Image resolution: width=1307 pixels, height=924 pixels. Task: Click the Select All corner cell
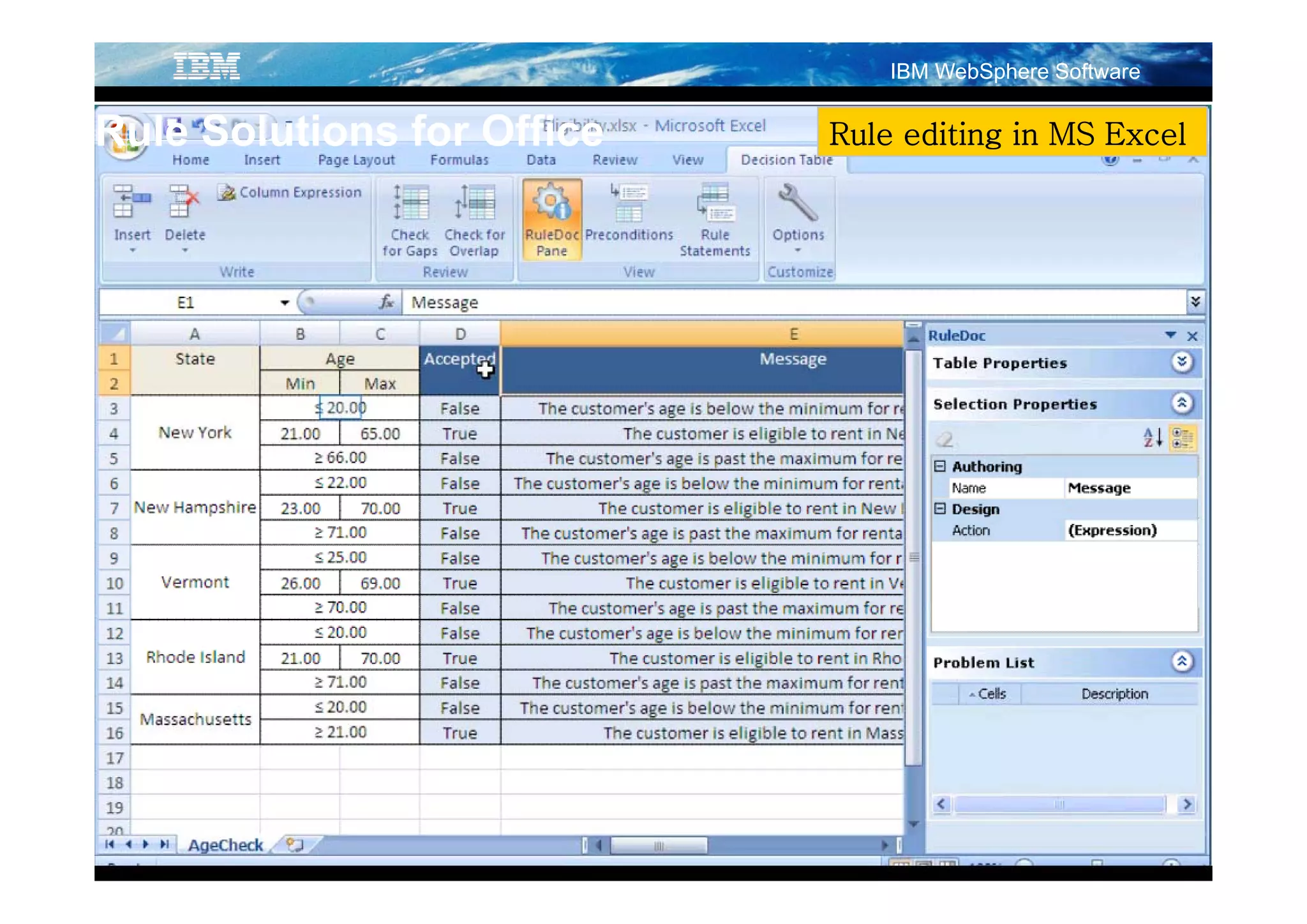point(115,334)
